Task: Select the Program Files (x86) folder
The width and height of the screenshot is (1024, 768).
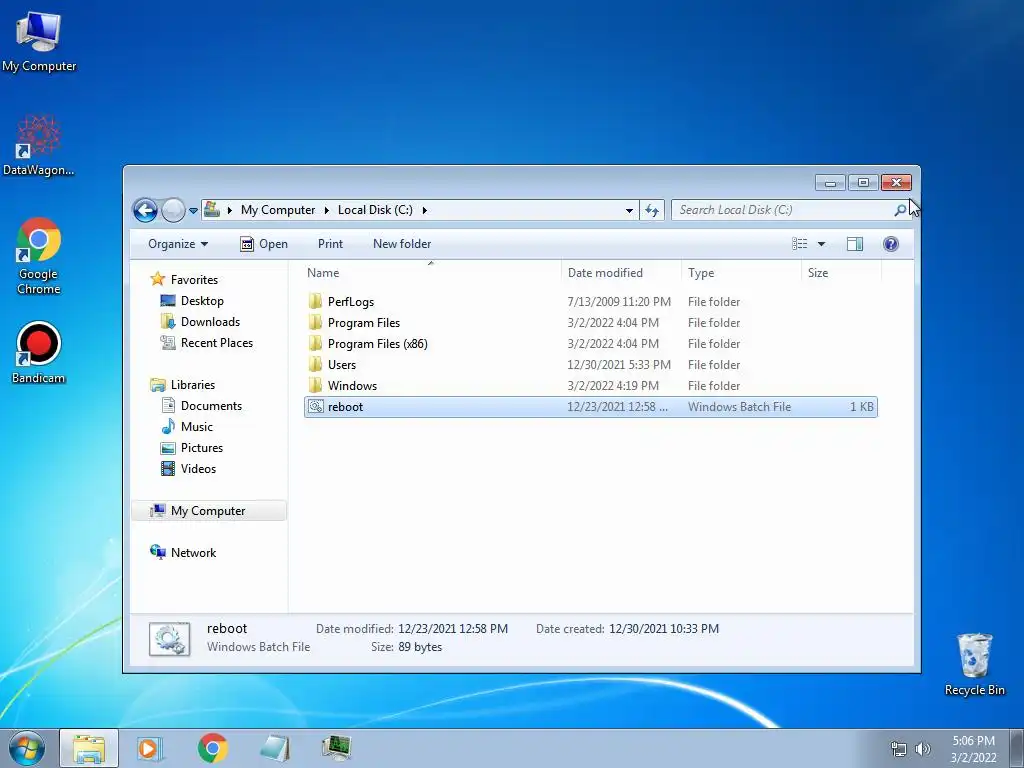Action: (x=590, y=344)
